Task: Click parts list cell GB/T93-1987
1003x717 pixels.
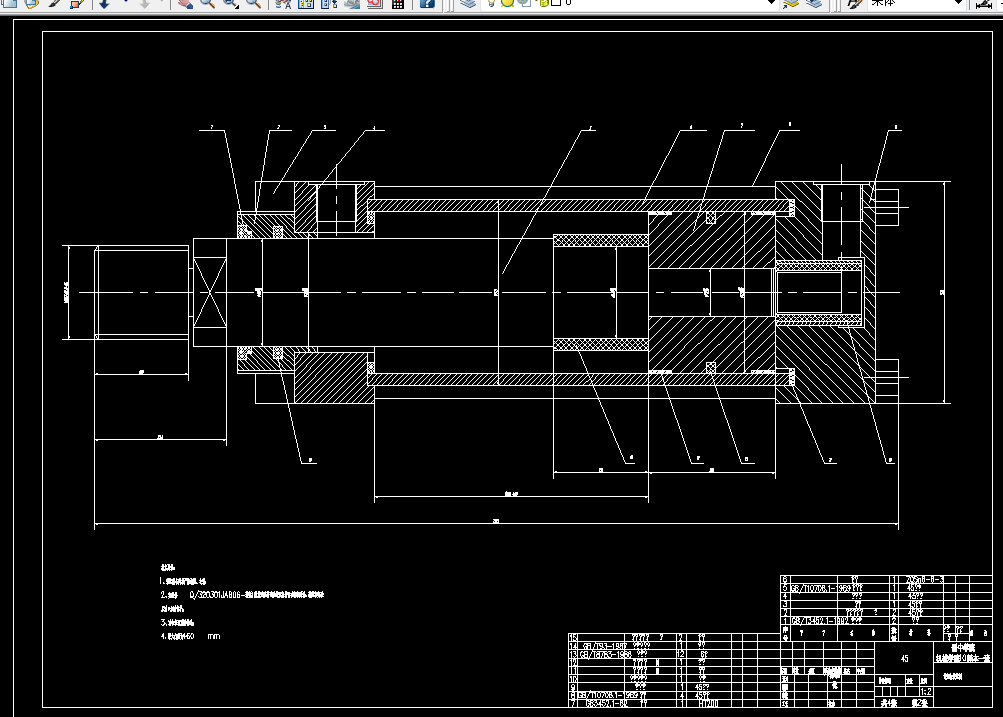Action: tap(605, 646)
